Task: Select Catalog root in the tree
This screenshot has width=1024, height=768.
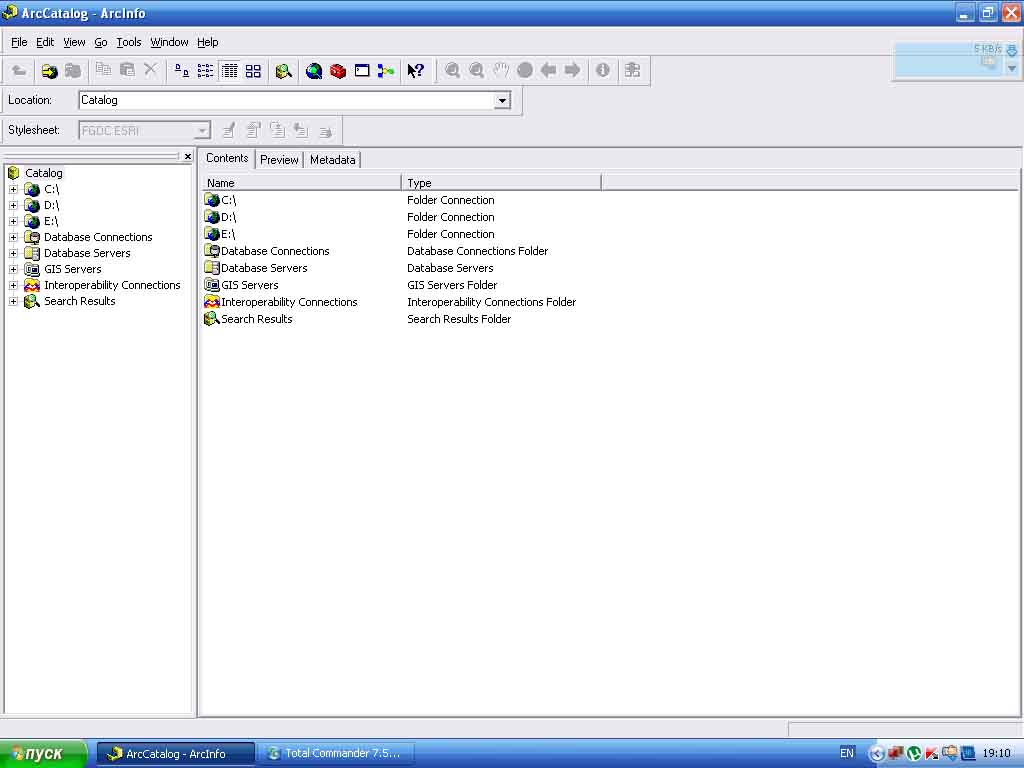Action: [x=44, y=173]
